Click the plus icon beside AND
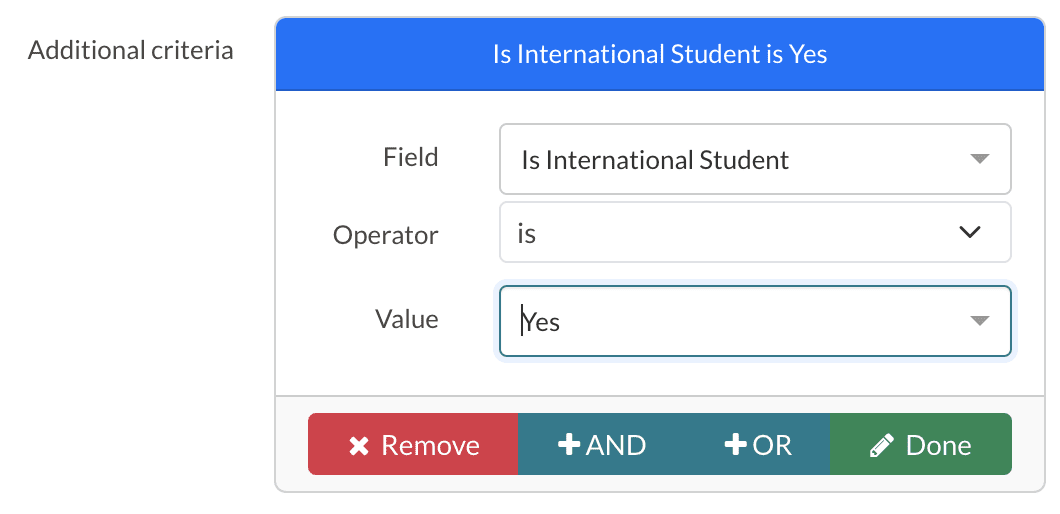The height and width of the screenshot is (514, 1060). tap(569, 445)
